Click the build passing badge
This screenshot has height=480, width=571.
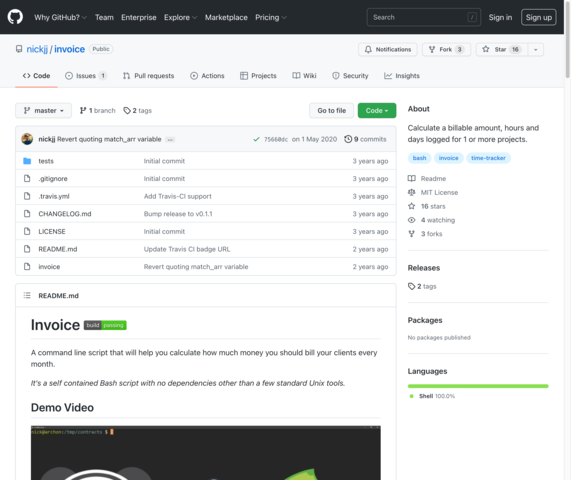[x=105, y=325]
